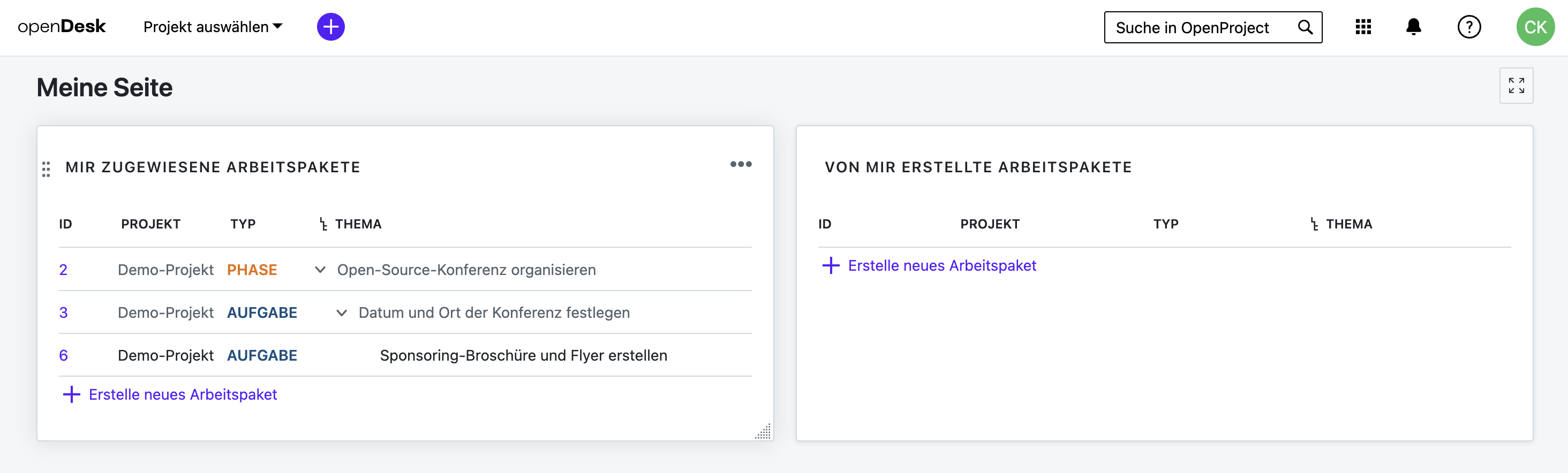Open the CK user avatar menu
This screenshot has height=473, width=1568.
pos(1534,27)
